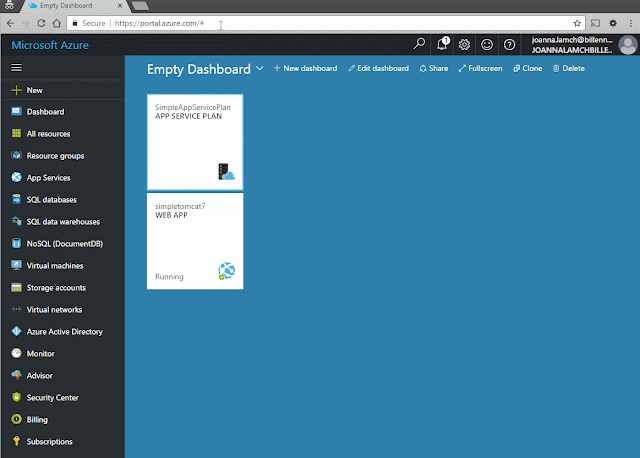Click the browser home button
The image size is (640, 458).
pyautogui.click(x=57, y=23)
